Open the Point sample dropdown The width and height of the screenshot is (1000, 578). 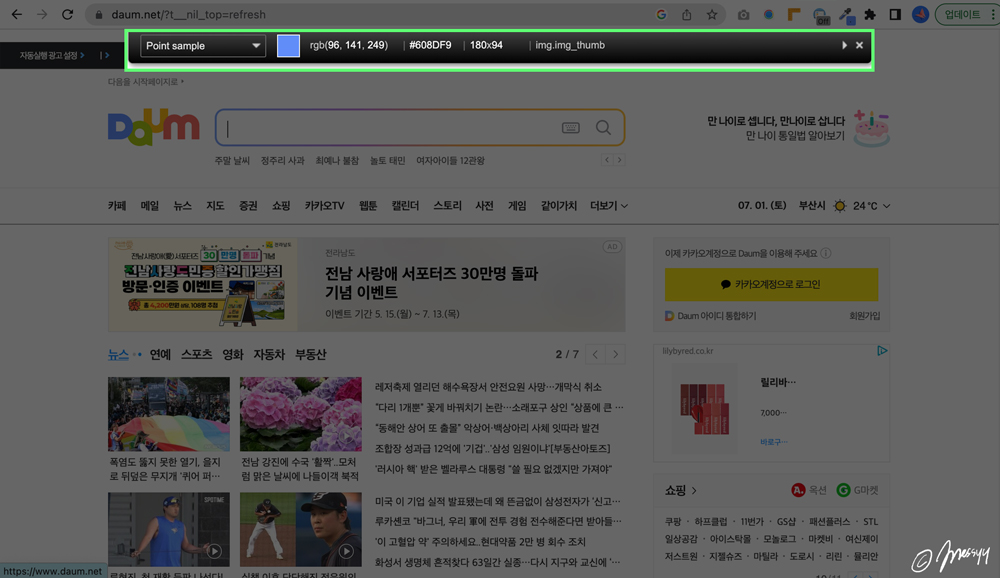[203, 45]
